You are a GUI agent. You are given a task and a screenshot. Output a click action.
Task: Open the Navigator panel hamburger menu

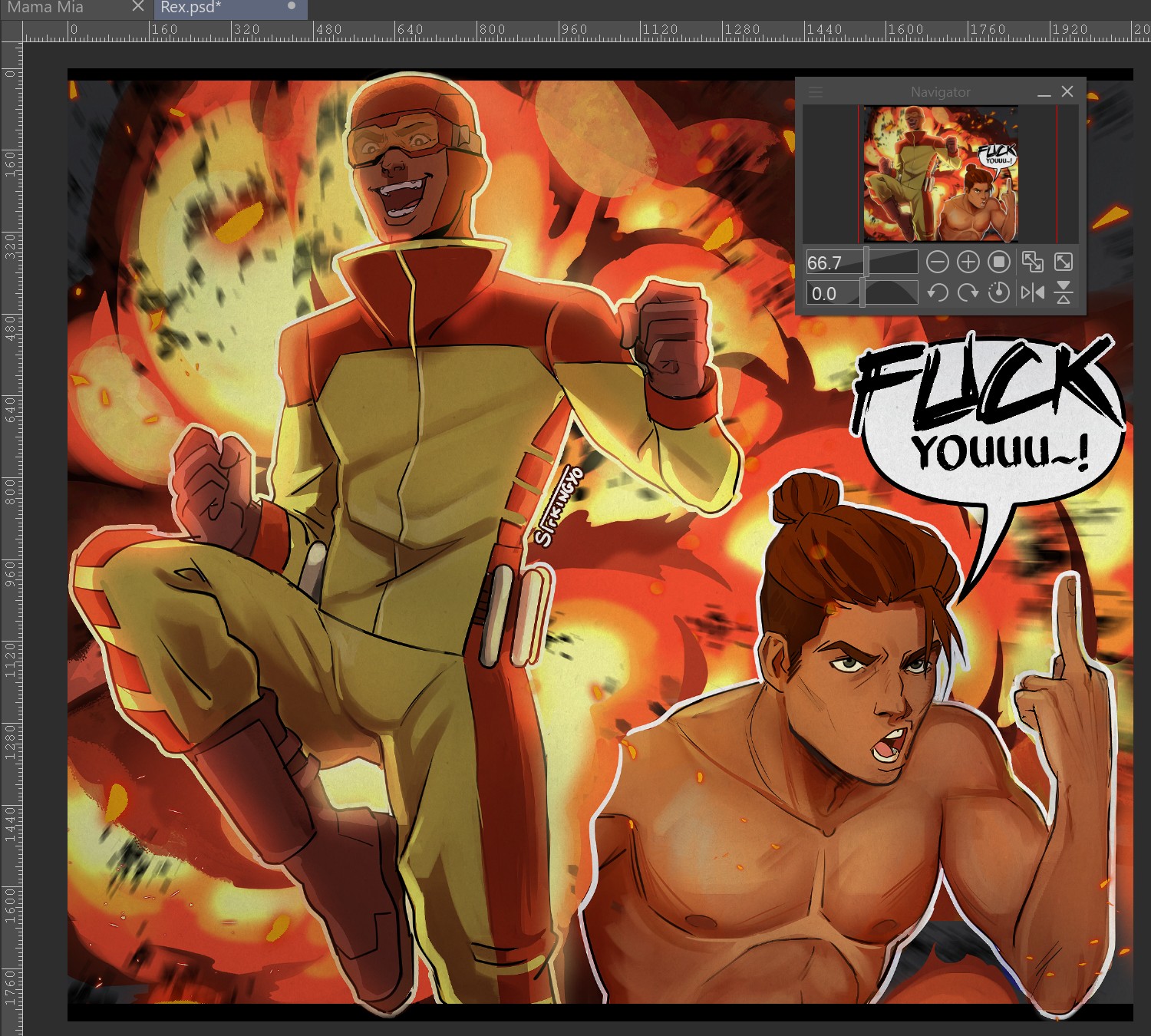(x=816, y=92)
